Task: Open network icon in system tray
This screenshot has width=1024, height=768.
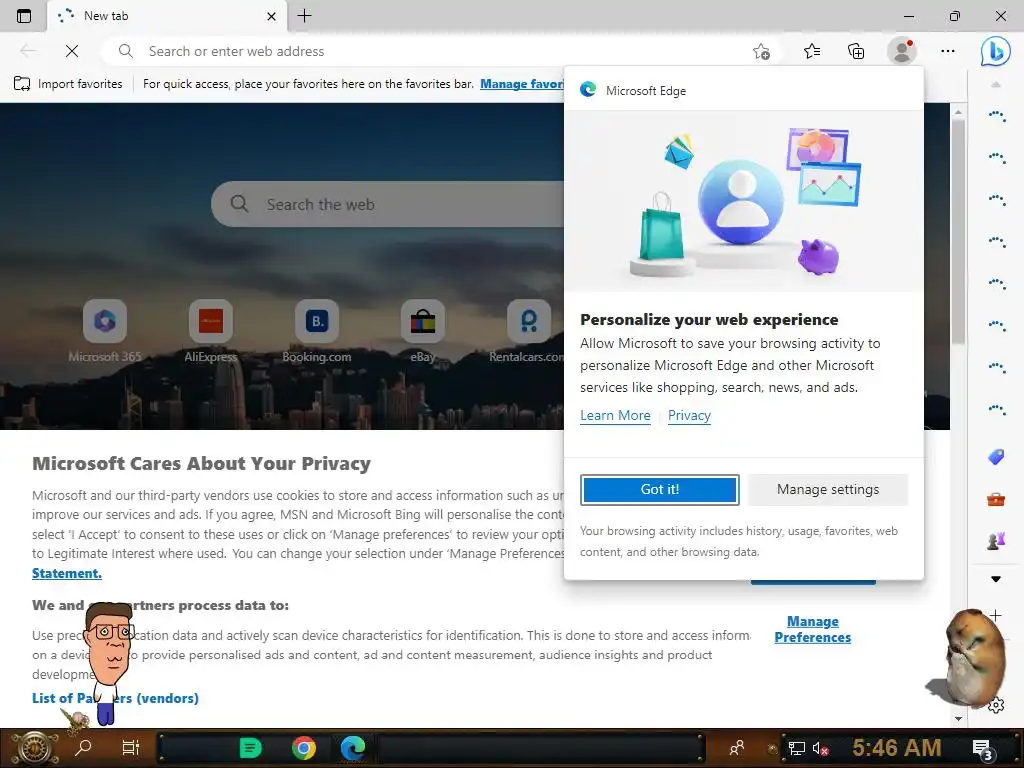Action: [796, 748]
